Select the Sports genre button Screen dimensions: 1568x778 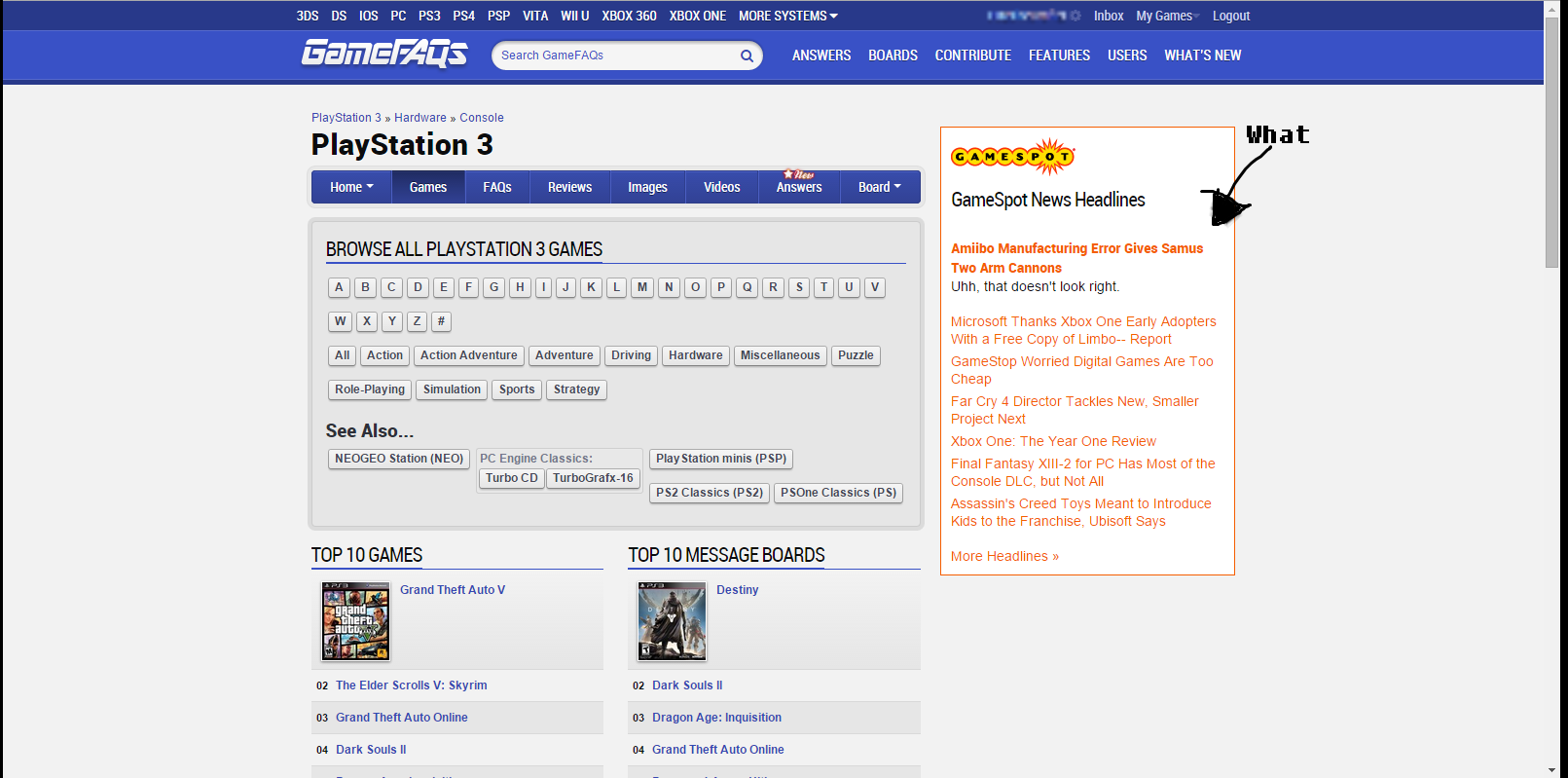coord(517,389)
